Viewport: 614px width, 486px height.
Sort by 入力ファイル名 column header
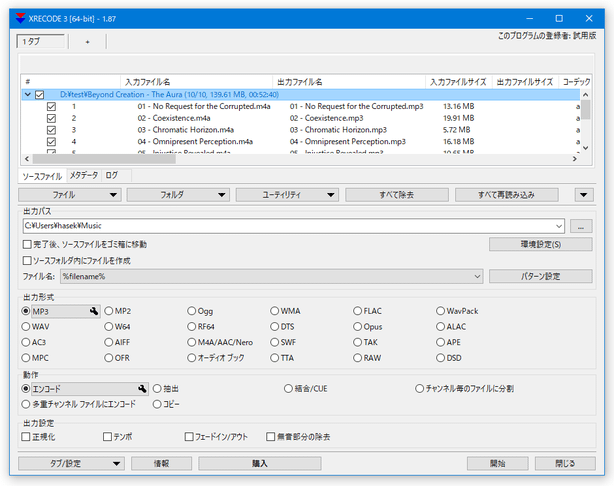(x=196, y=82)
